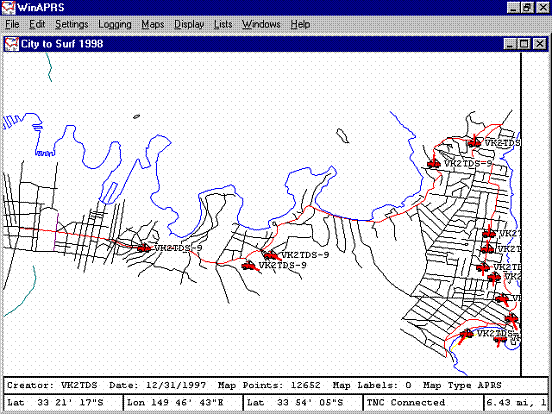The width and height of the screenshot is (553, 414).
Task: Click the Lon 149 46' 43"E status field
Action: pos(183,403)
